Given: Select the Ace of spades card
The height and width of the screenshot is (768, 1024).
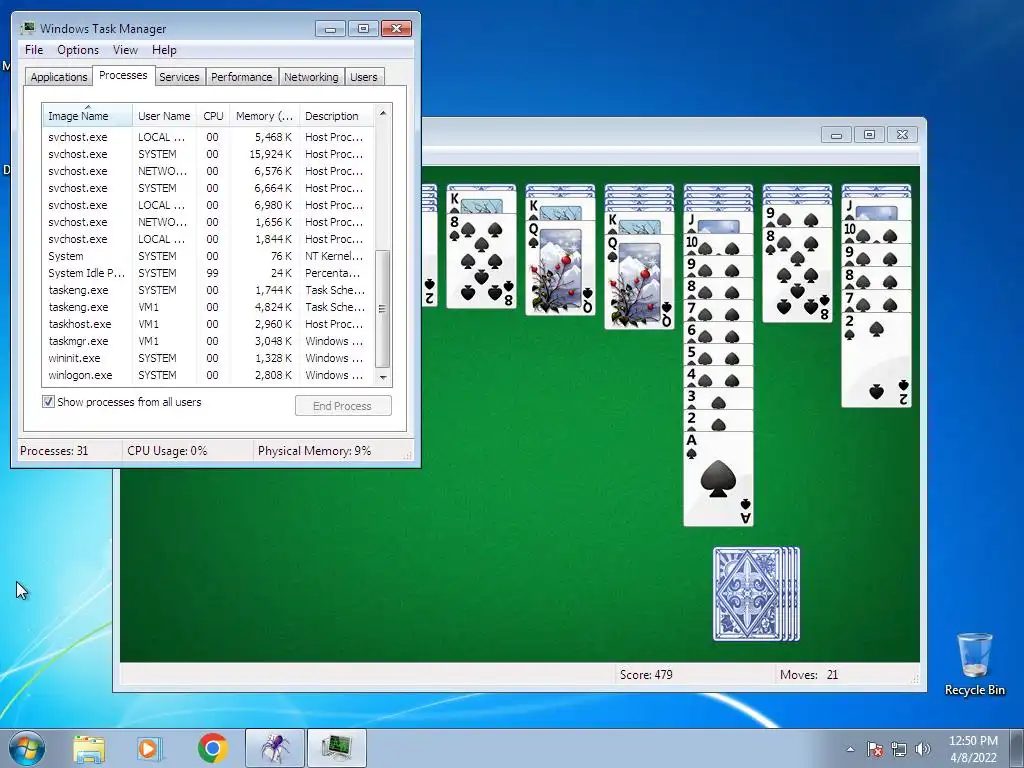Looking at the screenshot, I should tap(718, 479).
